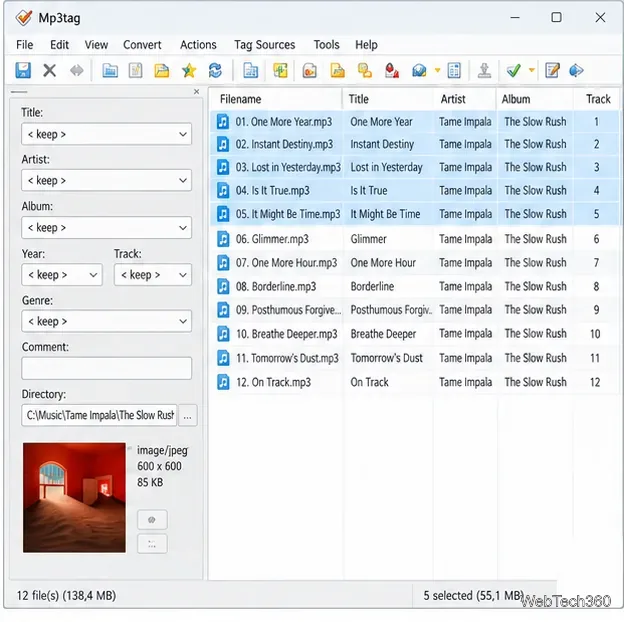624x622 pixels.
Task: Select file '06. Glimmer.mp3'
Action: pyautogui.click(x=272, y=239)
